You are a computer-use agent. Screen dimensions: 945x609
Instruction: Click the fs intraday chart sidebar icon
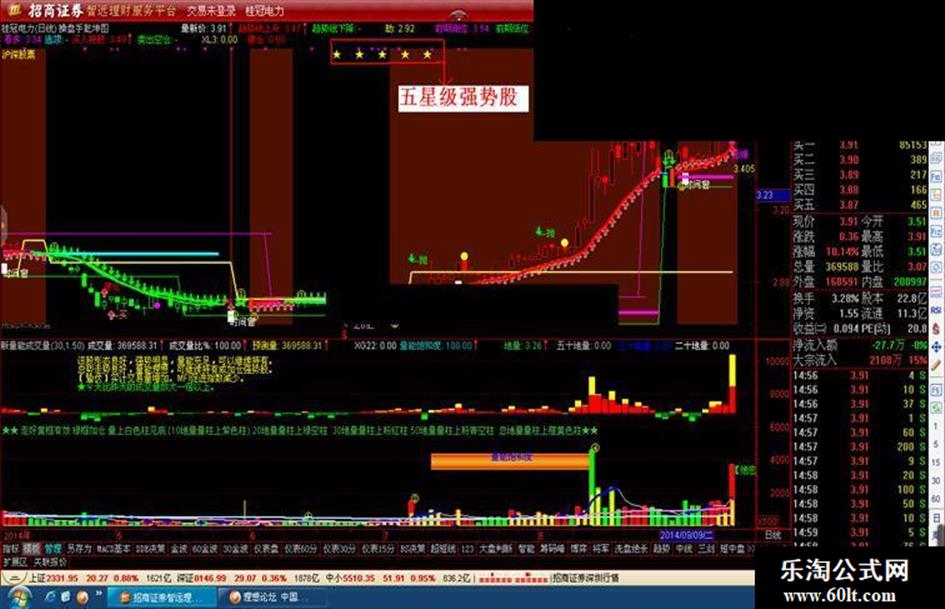pos(935,390)
